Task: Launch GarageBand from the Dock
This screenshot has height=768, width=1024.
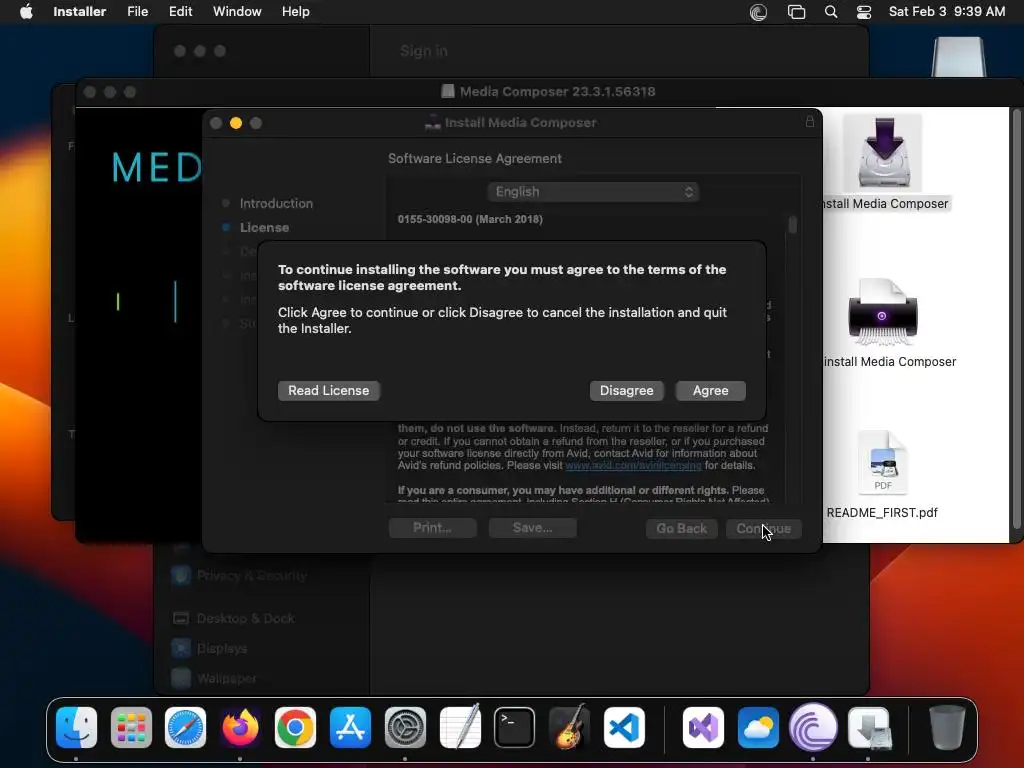Action: (569, 727)
